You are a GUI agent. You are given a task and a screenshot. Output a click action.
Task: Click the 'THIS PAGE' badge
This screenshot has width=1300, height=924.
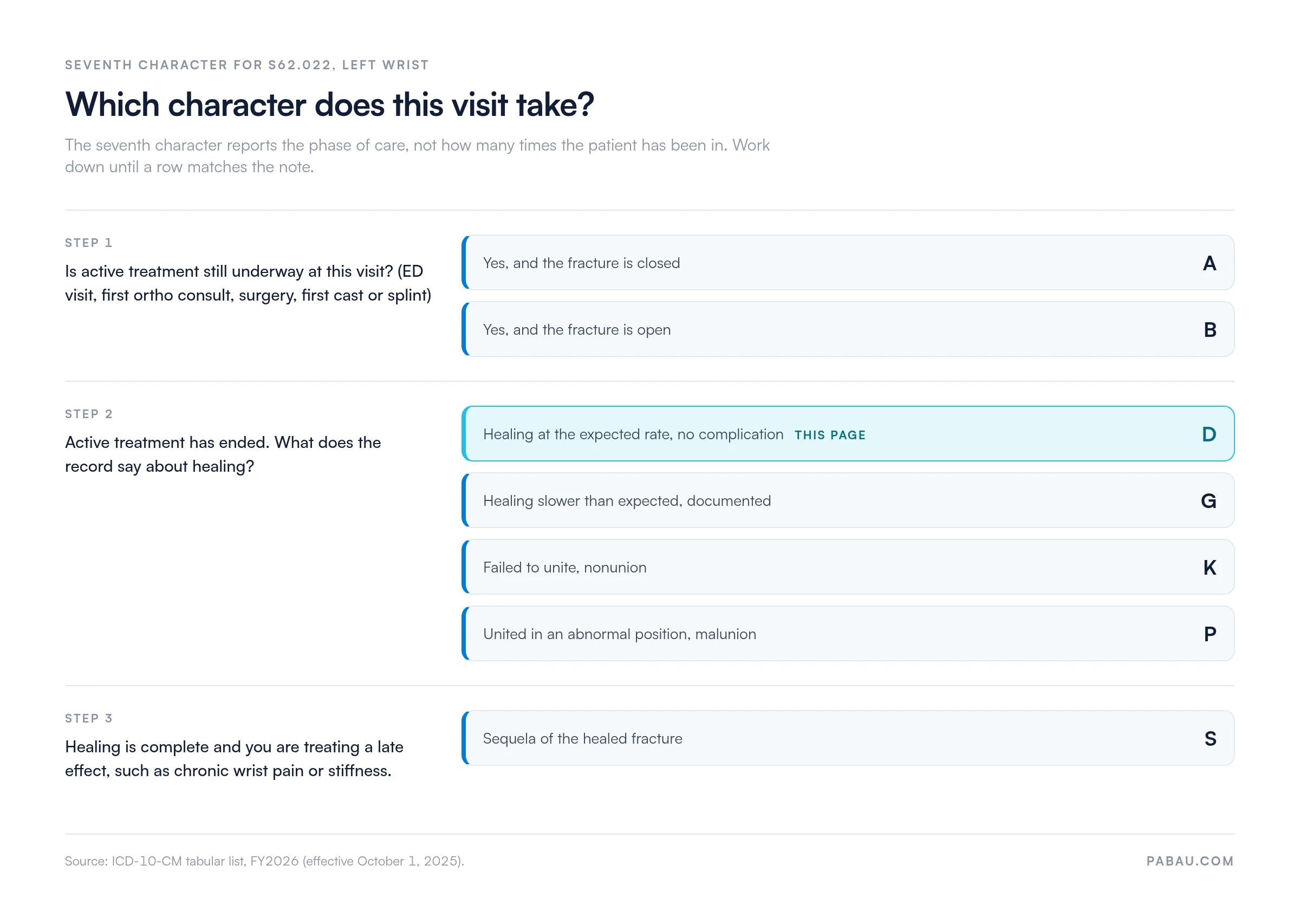[830, 435]
